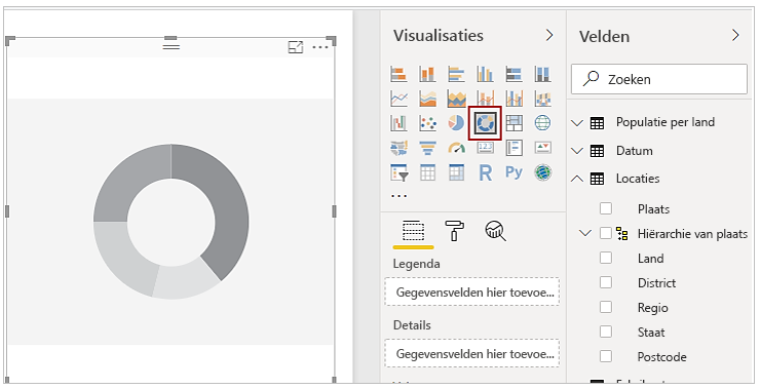Select the scatter chart visual

click(x=428, y=123)
